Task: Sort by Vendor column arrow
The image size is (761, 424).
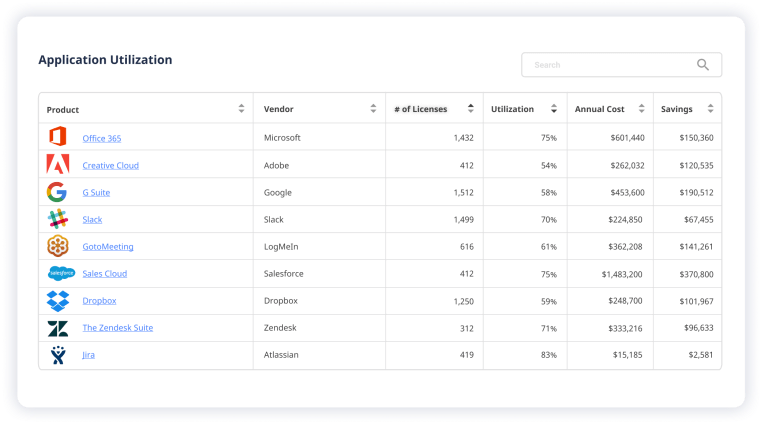Action: [373, 109]
